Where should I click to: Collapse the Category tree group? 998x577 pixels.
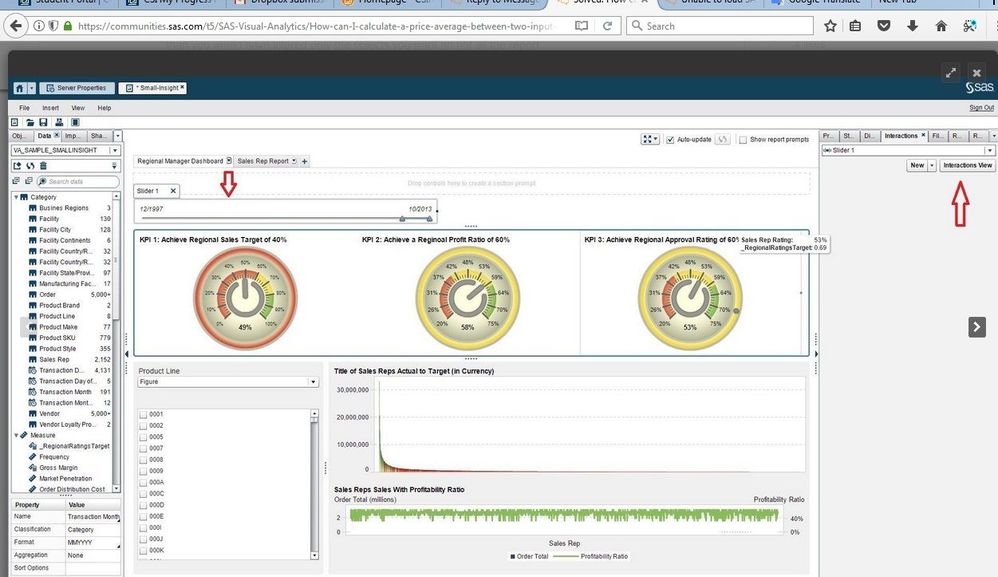16,197
